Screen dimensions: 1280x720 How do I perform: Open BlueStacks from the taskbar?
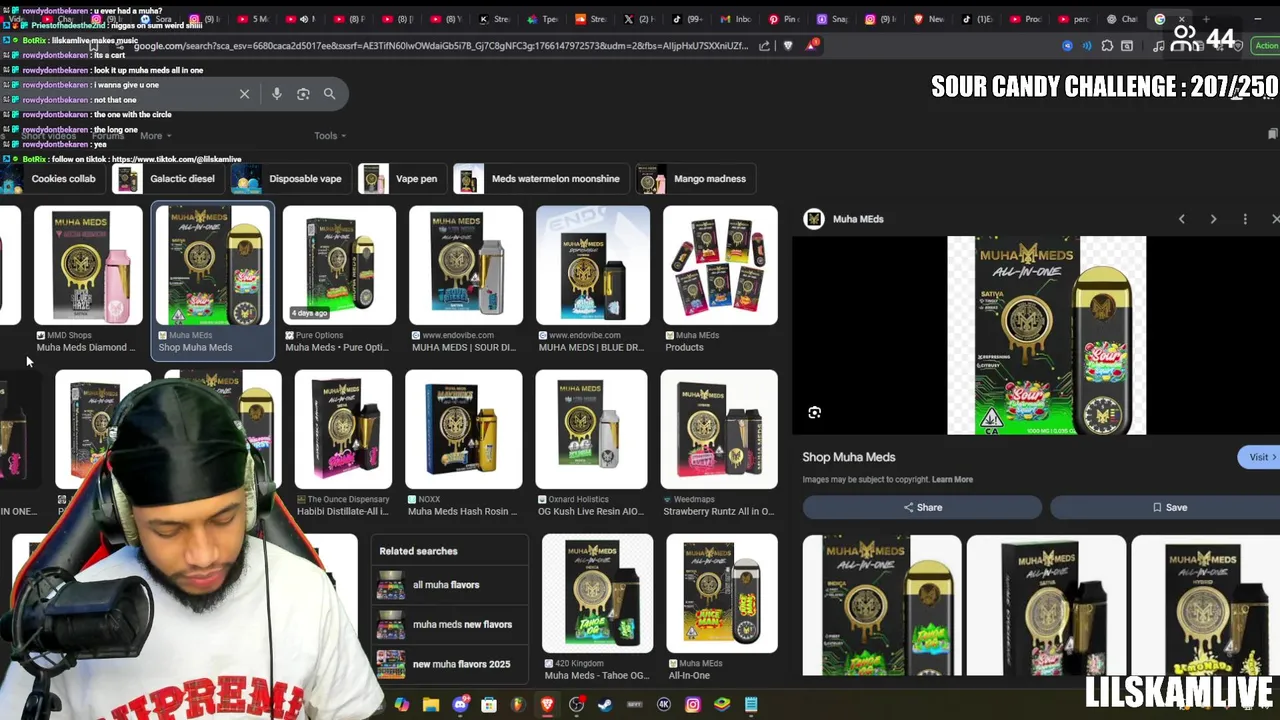pos(721,705)
